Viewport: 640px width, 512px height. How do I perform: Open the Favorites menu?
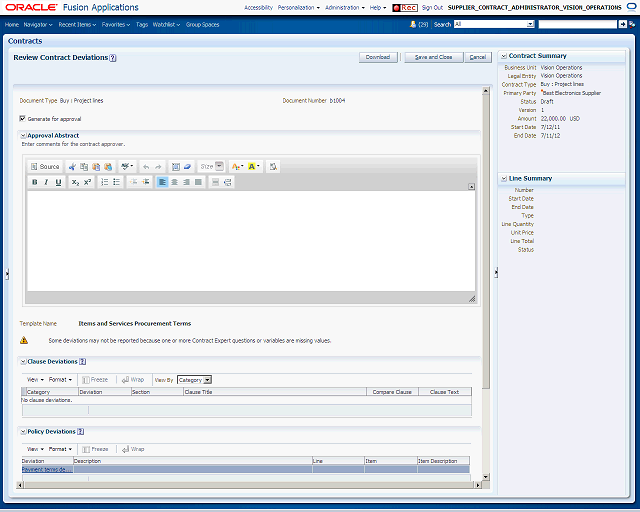click(116, 24)
